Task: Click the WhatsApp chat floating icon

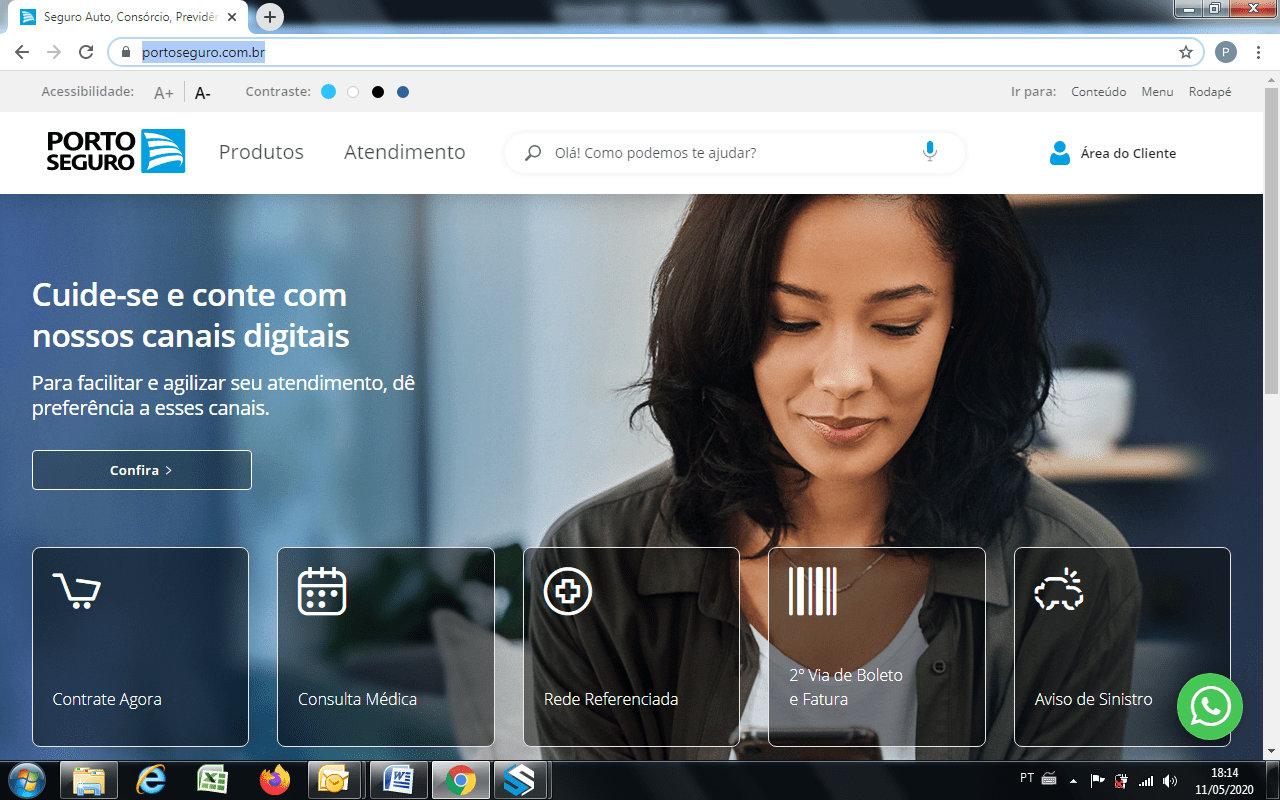Action: point(1210,707)
